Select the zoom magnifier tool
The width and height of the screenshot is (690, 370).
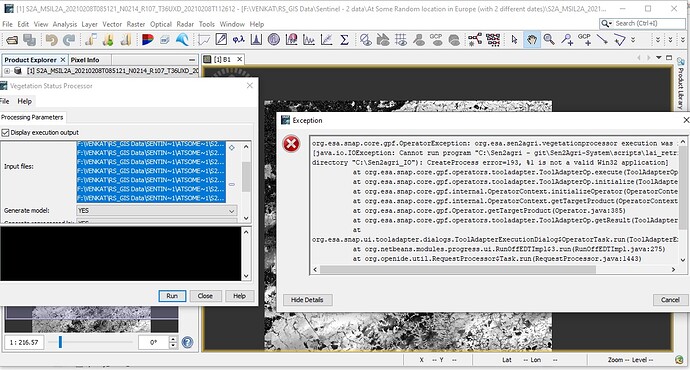549,40
